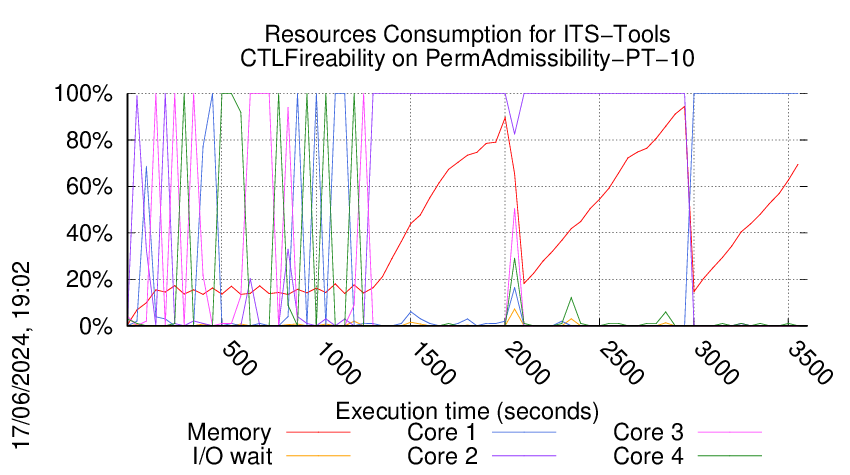850x475 pixels.
Task: Click the 60% y-axis label
Action: tap(89, 187)
